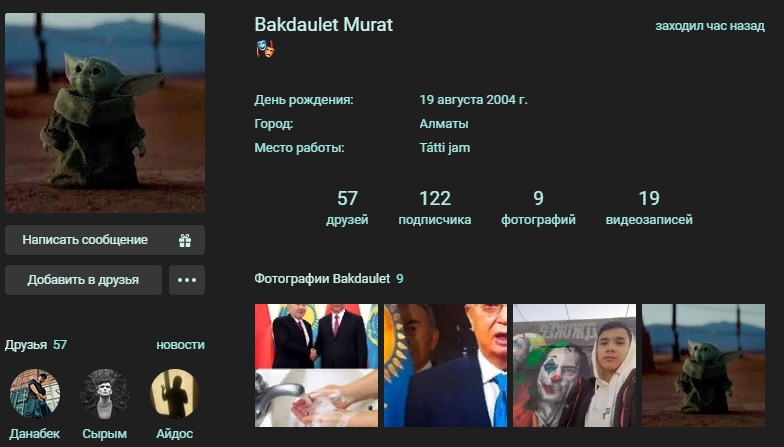Click the заходил час назад status text
784x447 pixels.
pos(710,26)
